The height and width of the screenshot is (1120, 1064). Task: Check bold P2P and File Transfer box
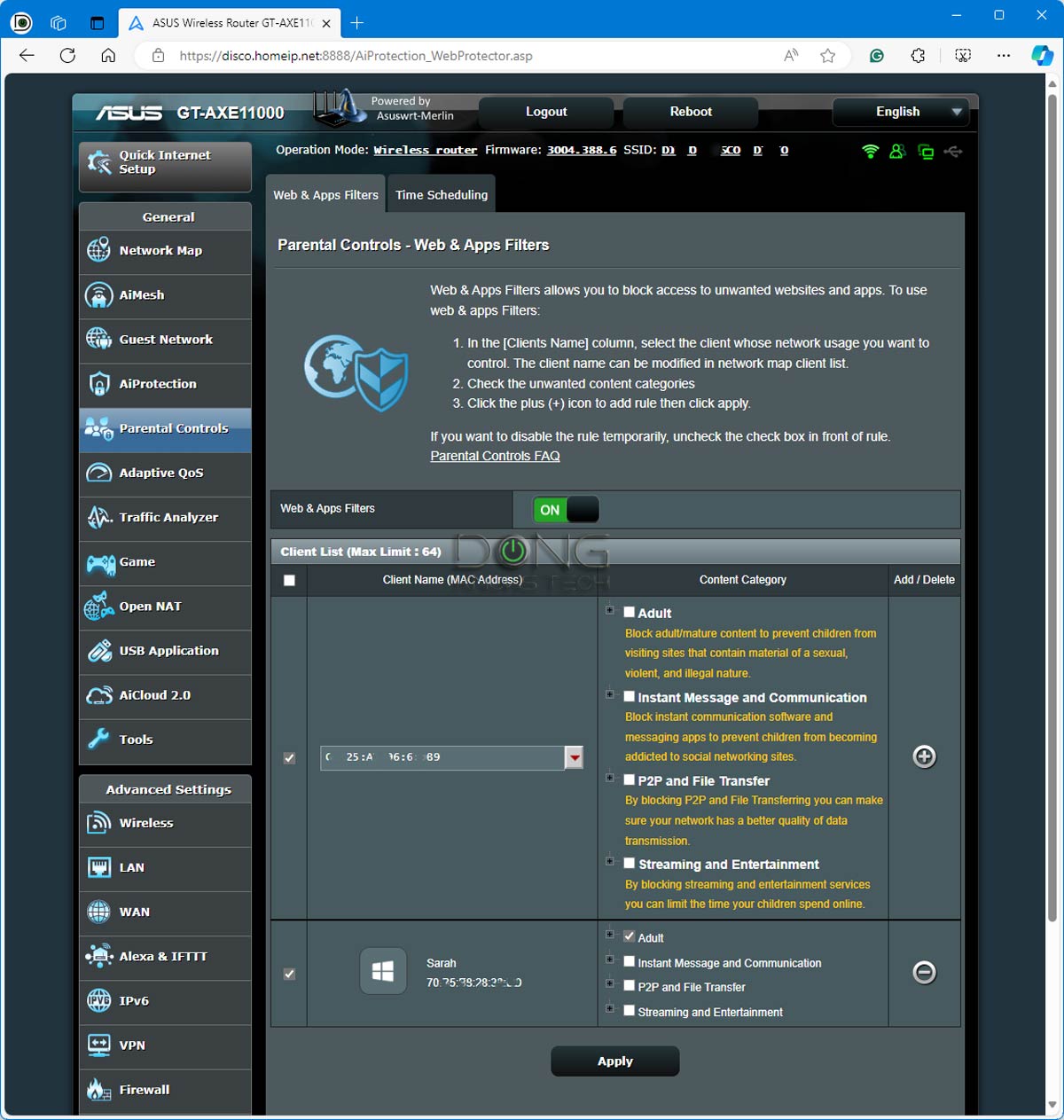pos(629,779)
